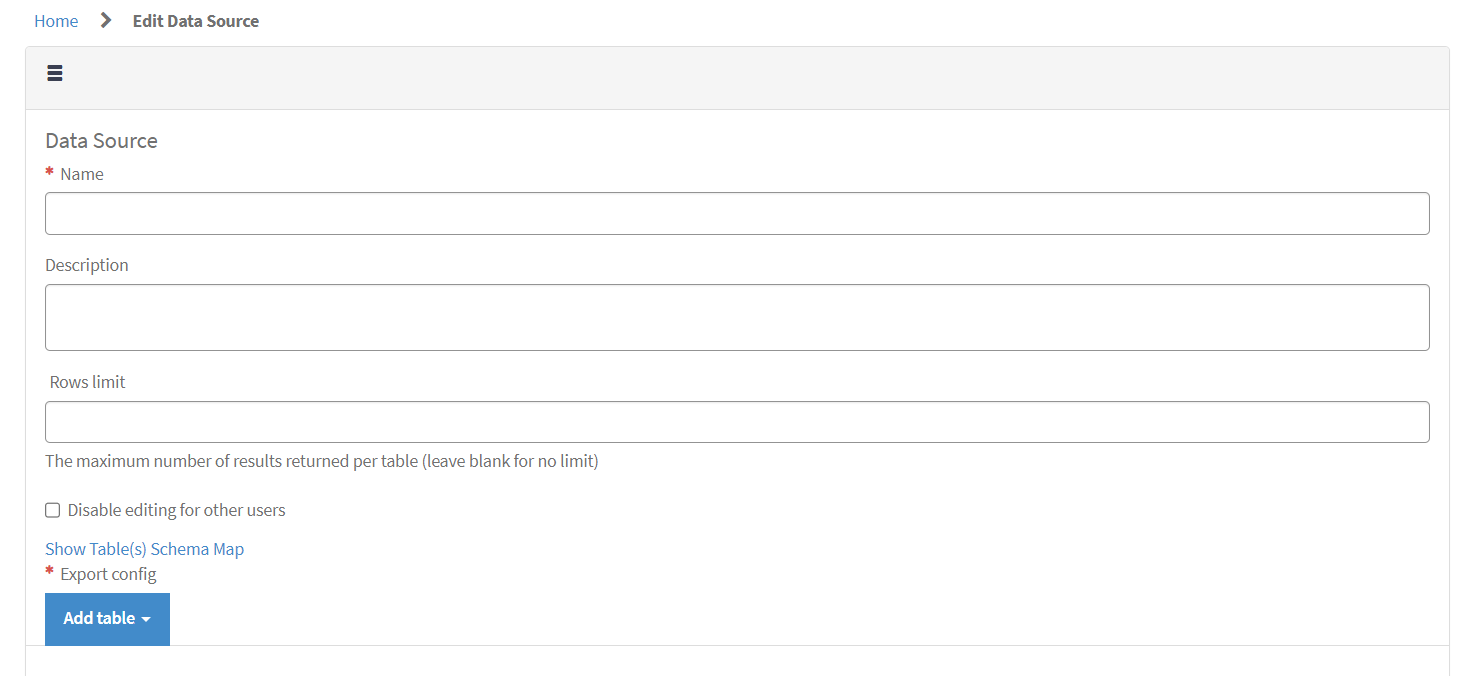Click the caret arrow on Add table
The width and height of the screenshot is (1477, 676).
(146, 619)
